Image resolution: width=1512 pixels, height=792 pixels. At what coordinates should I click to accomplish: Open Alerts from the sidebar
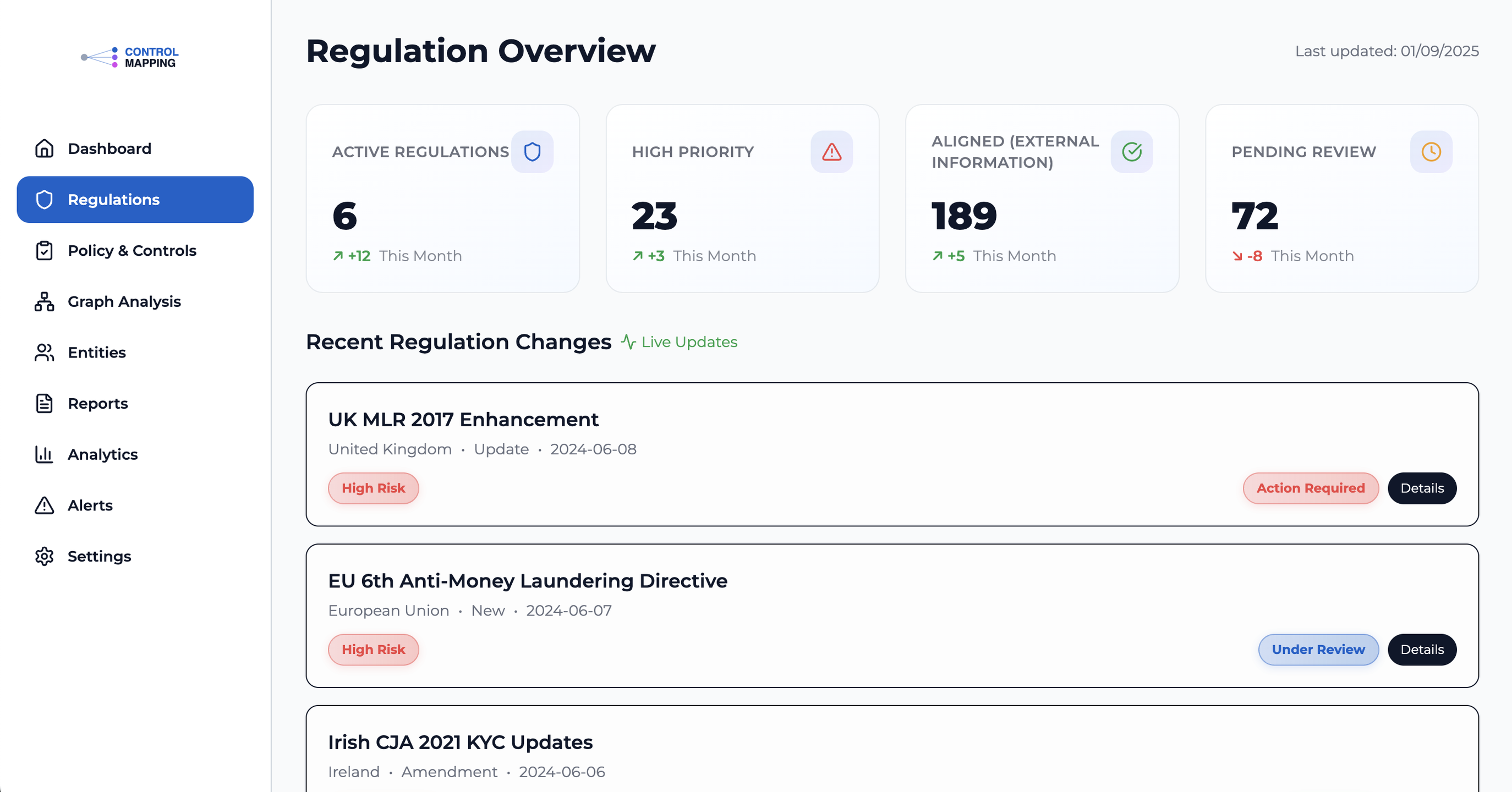pos(90,505)
